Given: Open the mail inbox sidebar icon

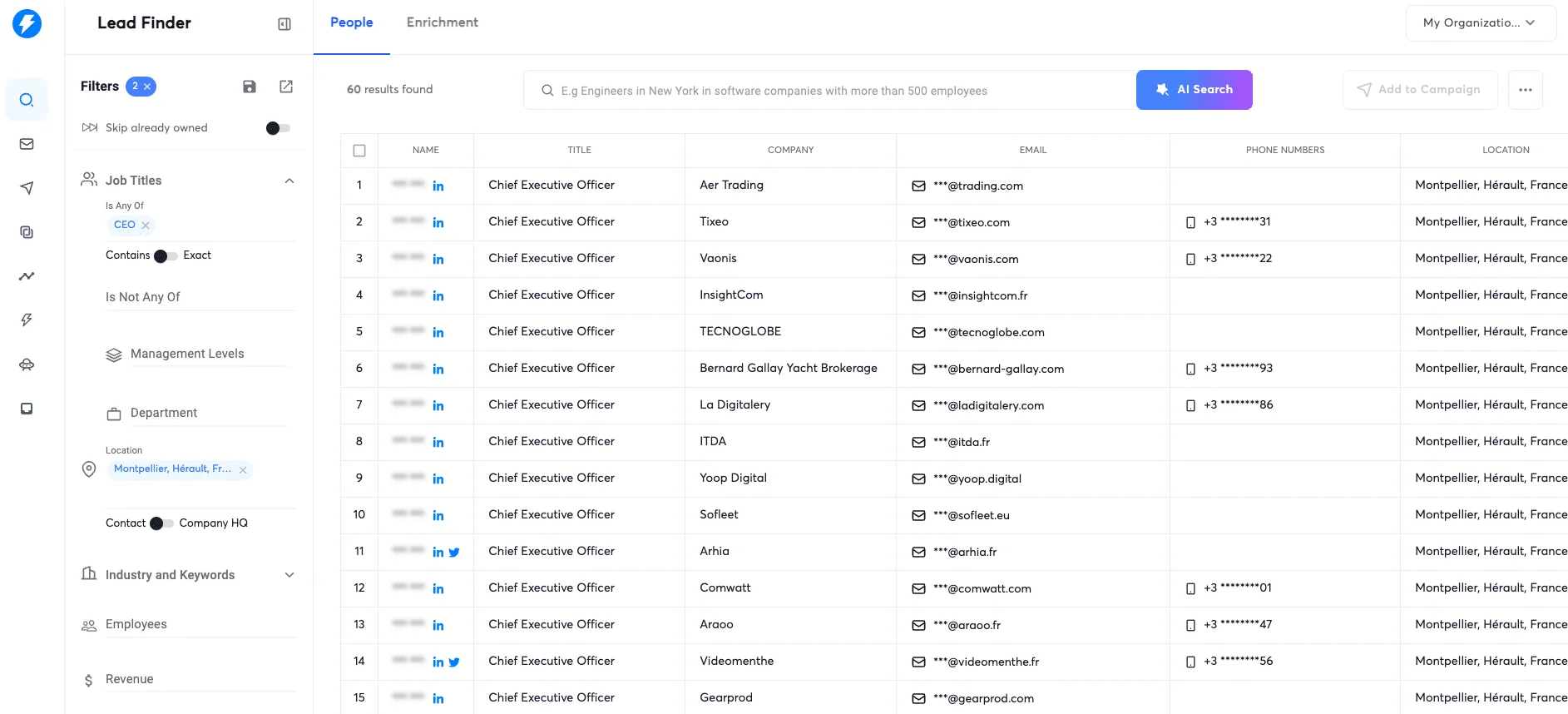Looking at the screenshot, I should [27, 144].
